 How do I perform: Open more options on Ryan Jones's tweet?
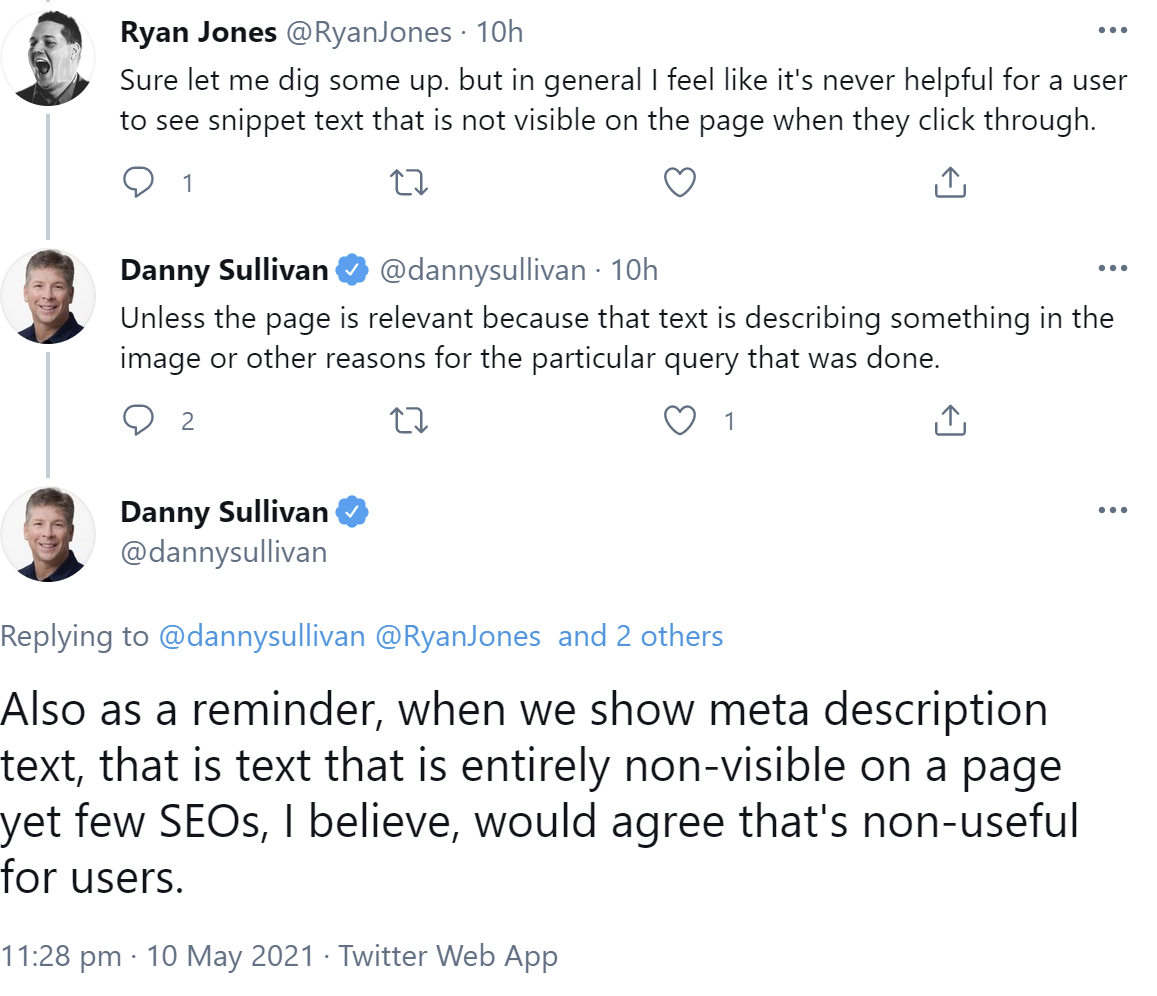1112,31
